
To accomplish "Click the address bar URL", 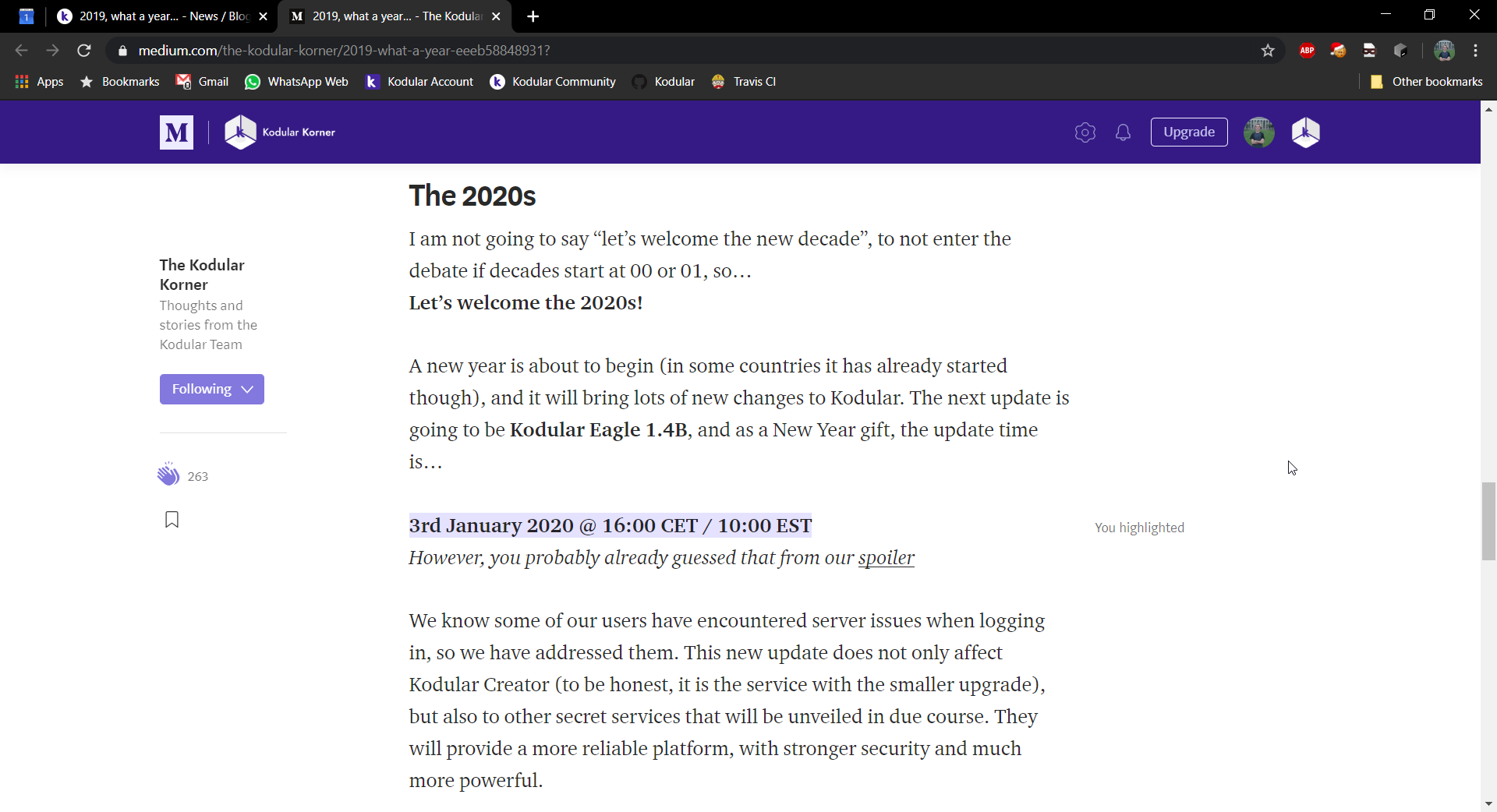I will [344, 51].
